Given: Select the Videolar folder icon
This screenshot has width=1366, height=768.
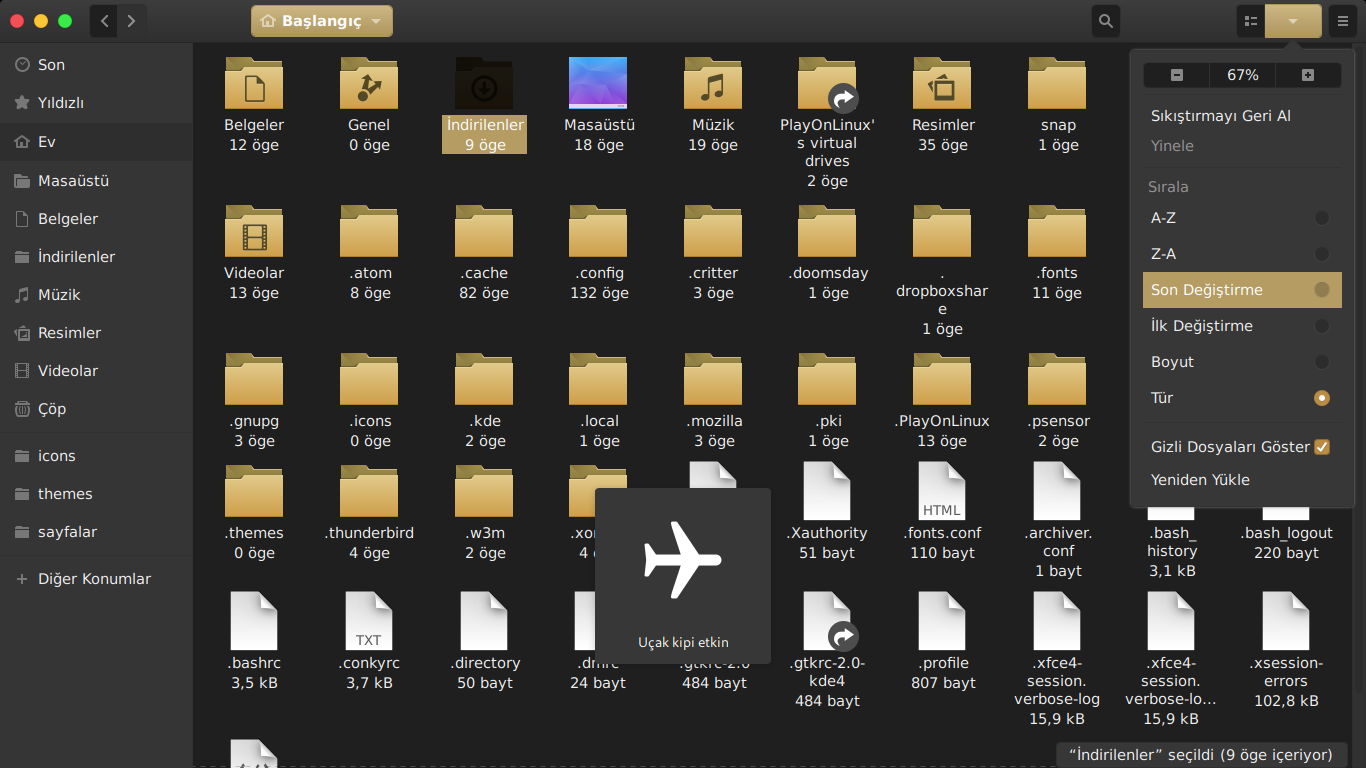Looking at the screenshot, I should 254,231.
